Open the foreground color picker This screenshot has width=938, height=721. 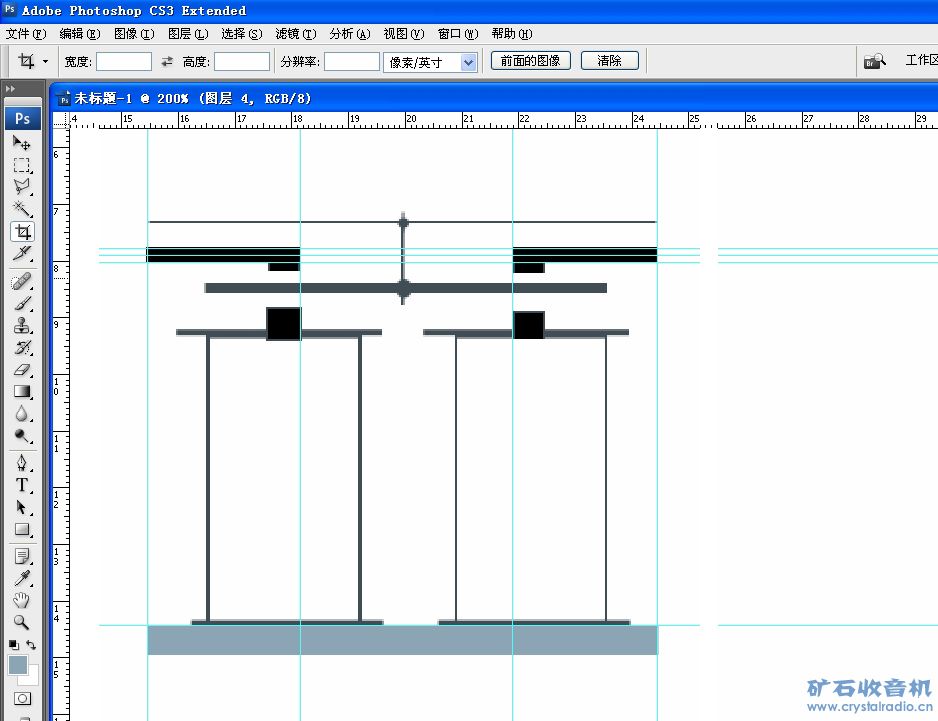[17, 665]
